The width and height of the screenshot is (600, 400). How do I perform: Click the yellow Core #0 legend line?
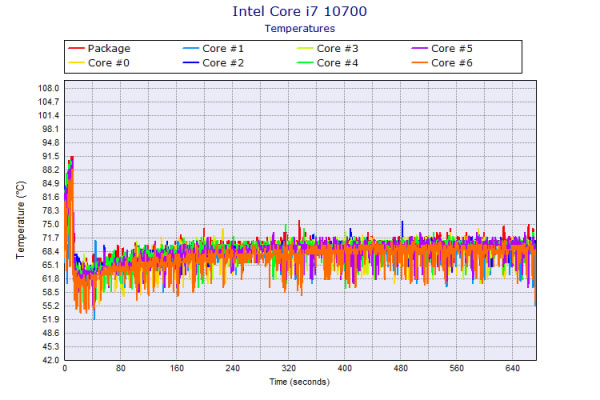point(76,62)
